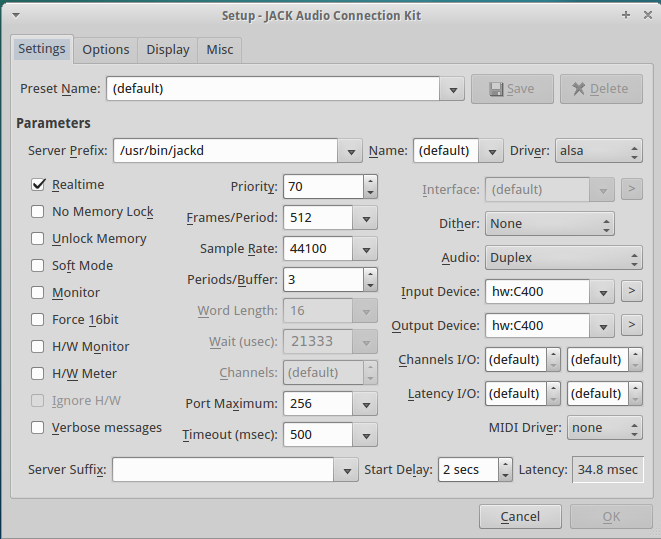Image resolution: width=661 pixels, height=539 pixels.
Task: Click the '>' button beside Output Device
Action: click(631, 325)
